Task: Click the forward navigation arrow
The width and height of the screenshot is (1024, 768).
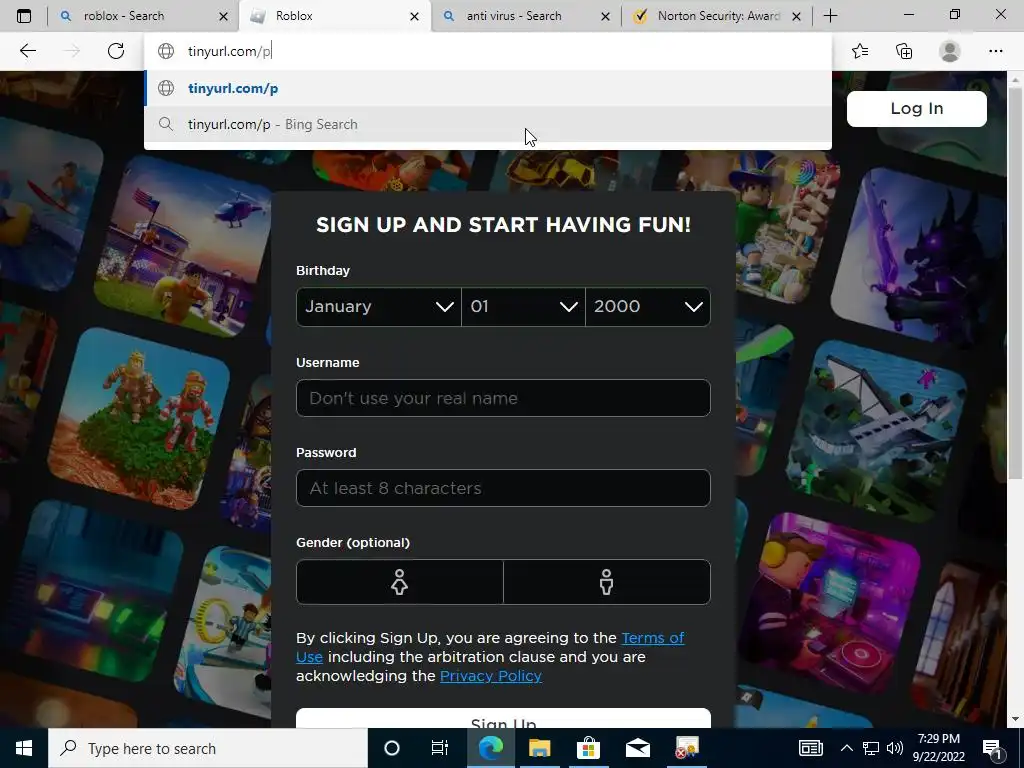Action: (72, 51)
